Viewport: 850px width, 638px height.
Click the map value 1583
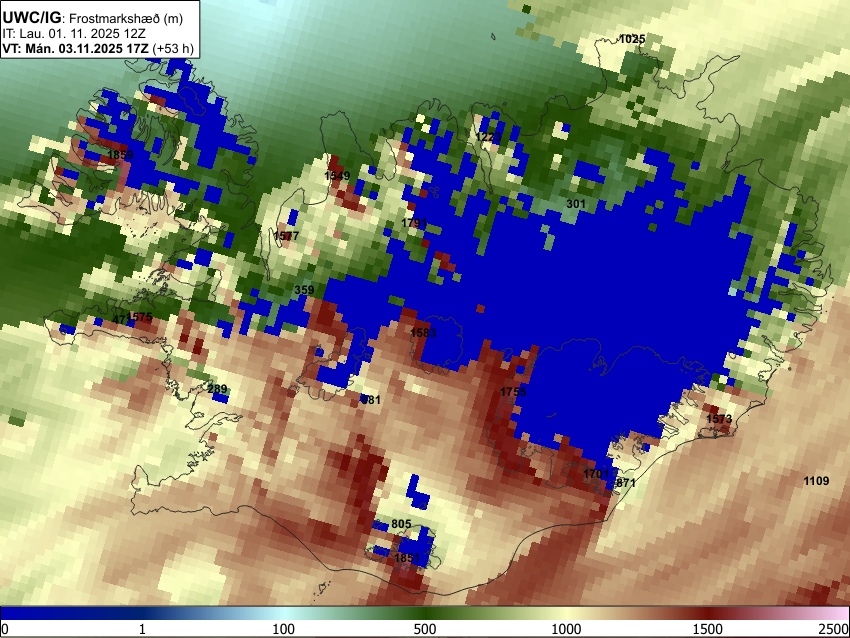point(423,333)
